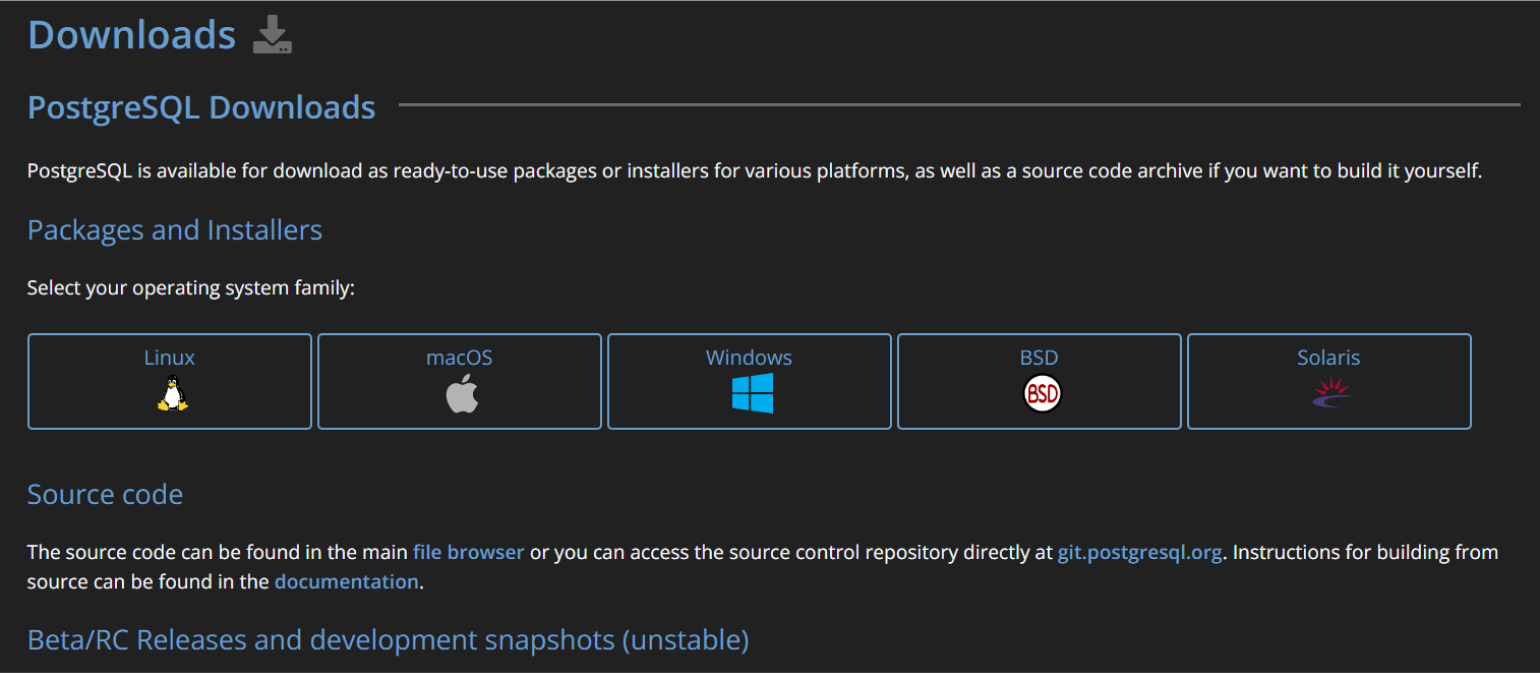The height and width of the screenshot is (673, 1540).
Task: Click the Apple logo under macOS
Action: [x=462, y=393]
